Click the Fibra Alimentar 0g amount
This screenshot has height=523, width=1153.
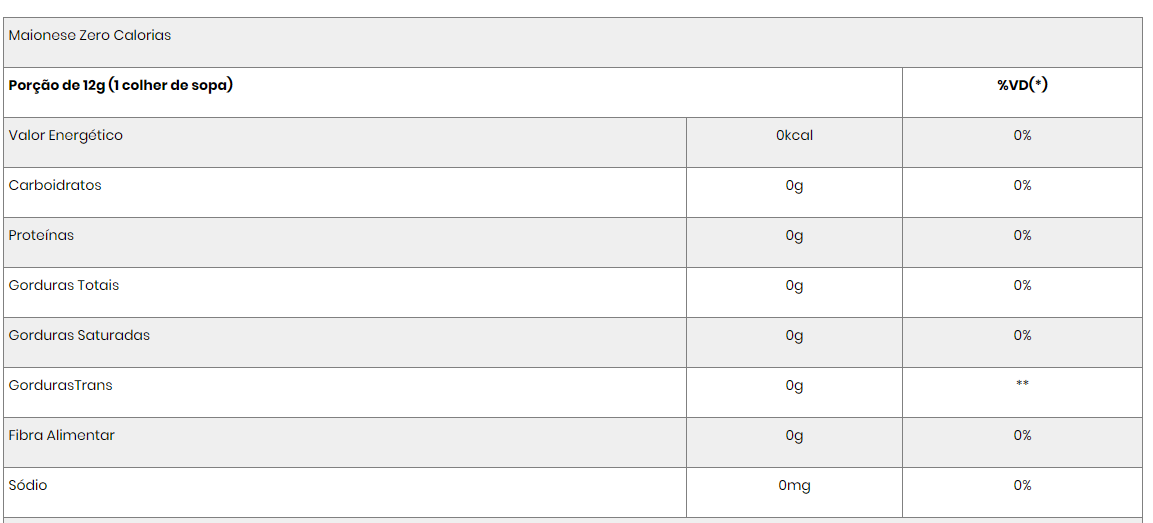pyautogui.click(x=794, y=435)
